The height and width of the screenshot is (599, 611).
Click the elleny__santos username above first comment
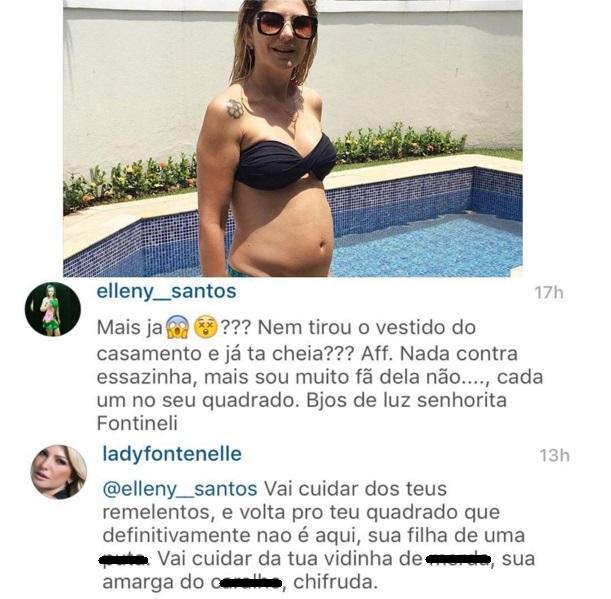[166, 292]
